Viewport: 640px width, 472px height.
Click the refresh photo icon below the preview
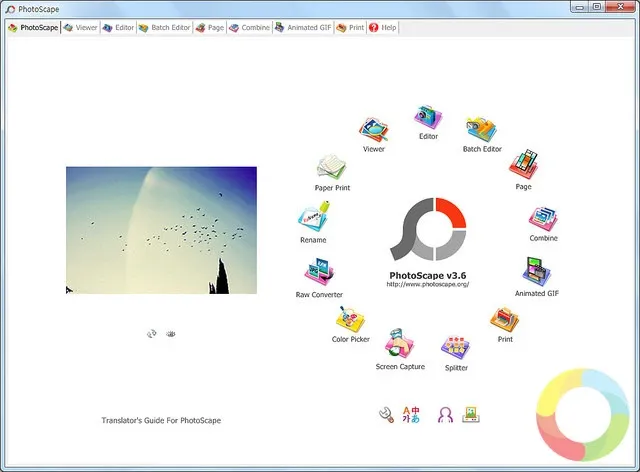coord(151,334)
